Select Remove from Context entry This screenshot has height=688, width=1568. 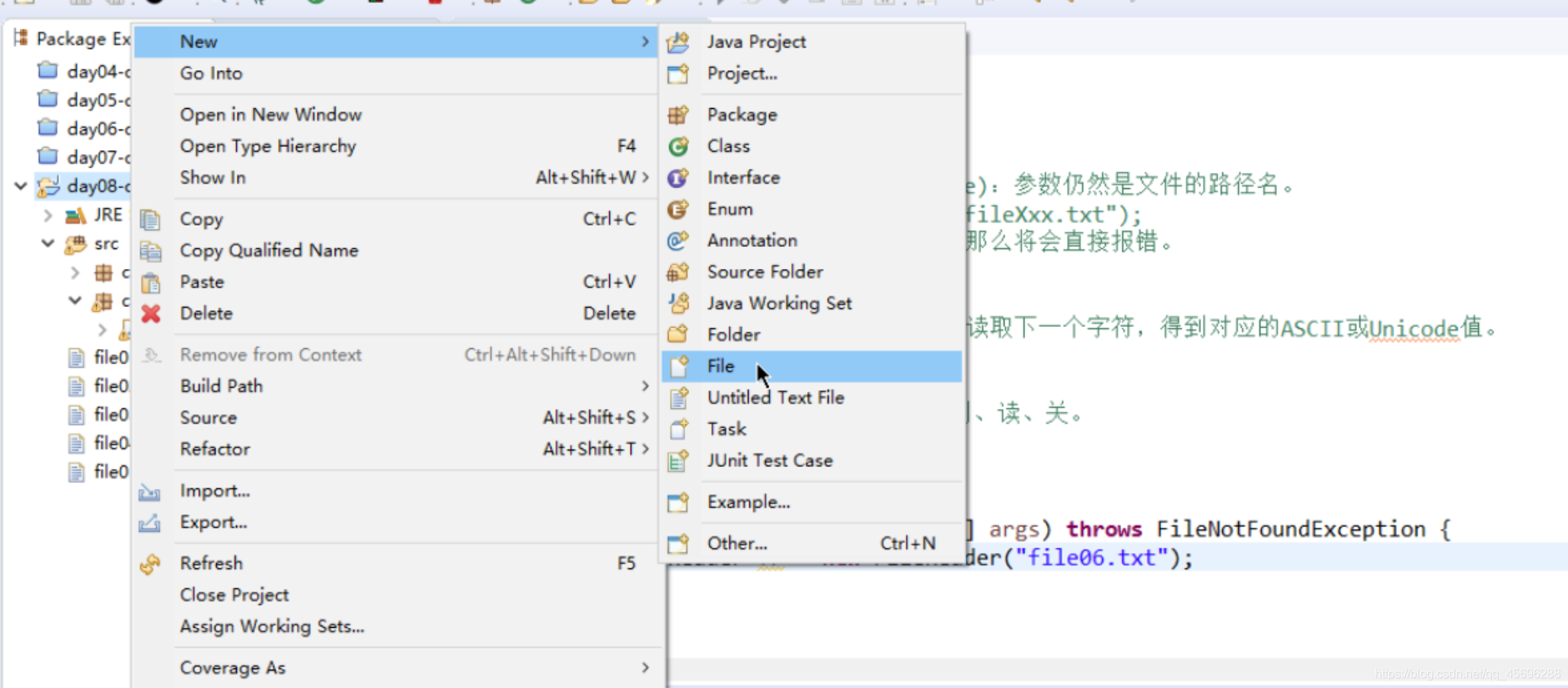pyautogui.click(x=270, y=354)
